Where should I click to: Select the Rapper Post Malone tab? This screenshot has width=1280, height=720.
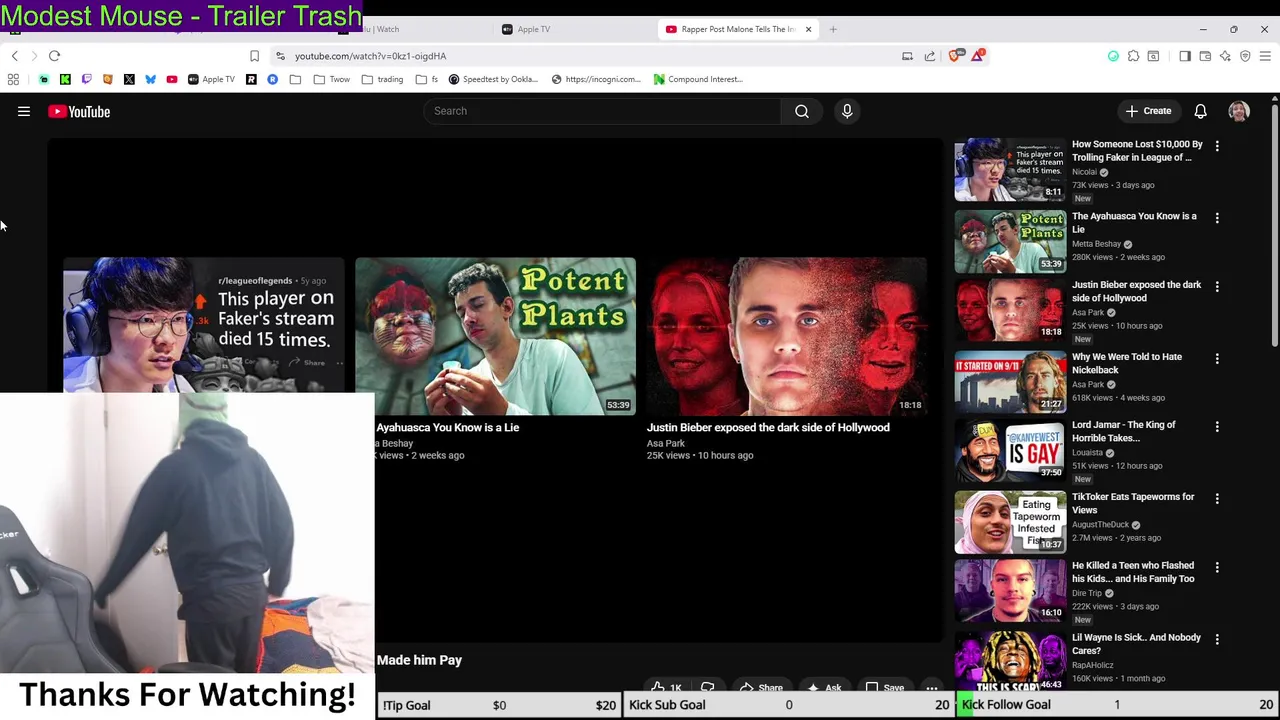[x=738, y=29]
